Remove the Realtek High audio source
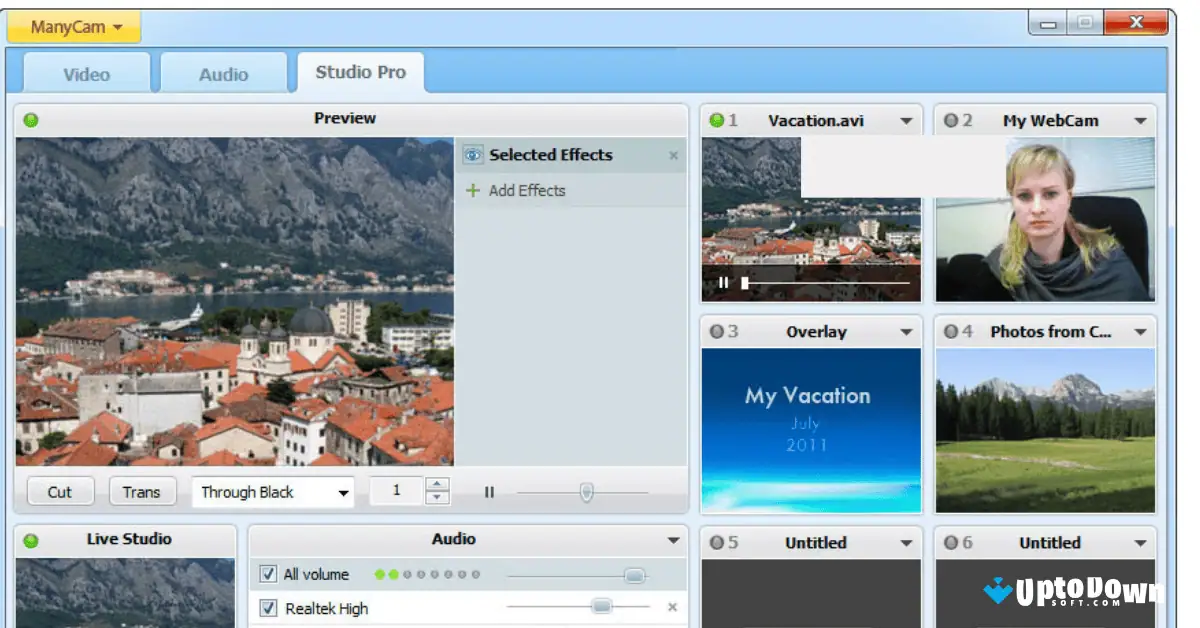Screen dimensions: 1200x628 (671, 607)
